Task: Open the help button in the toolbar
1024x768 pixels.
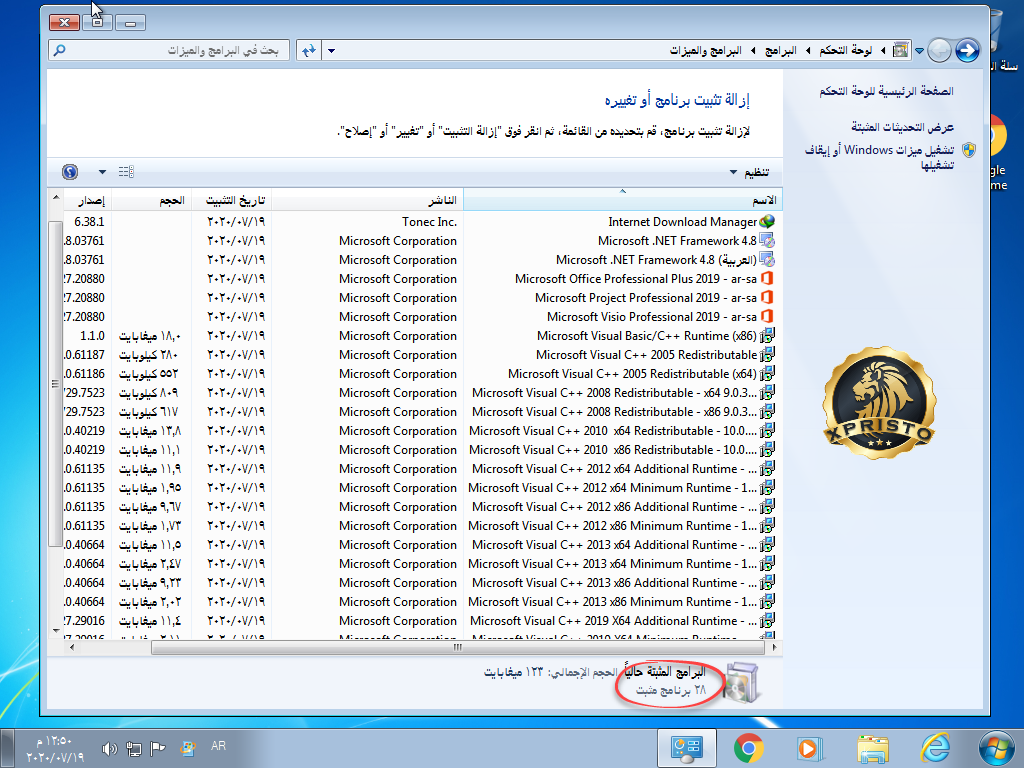Action: click(x=70, y=172)
